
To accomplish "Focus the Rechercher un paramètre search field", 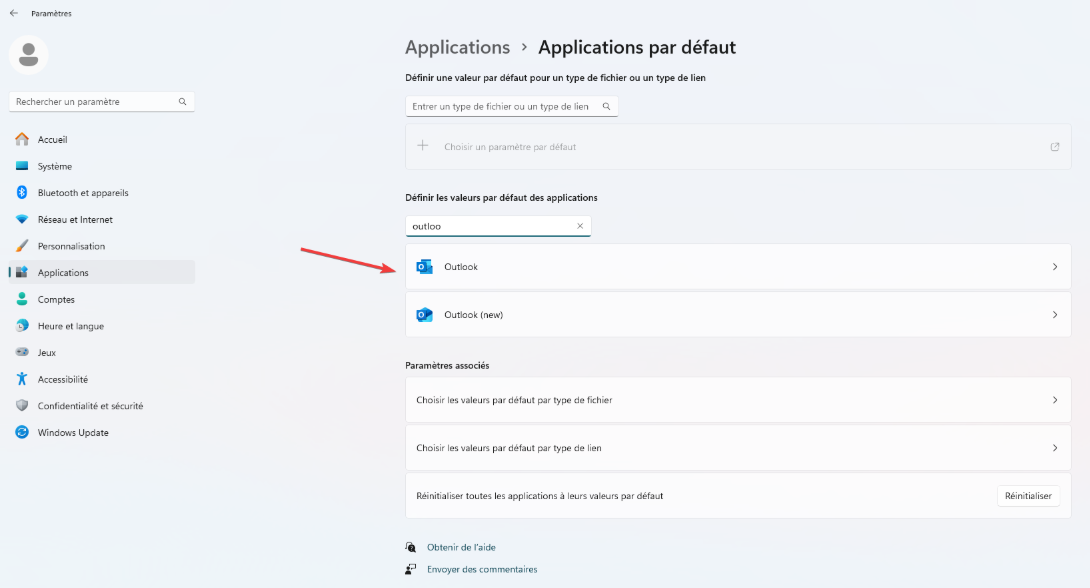I will [x=101, y=101].
